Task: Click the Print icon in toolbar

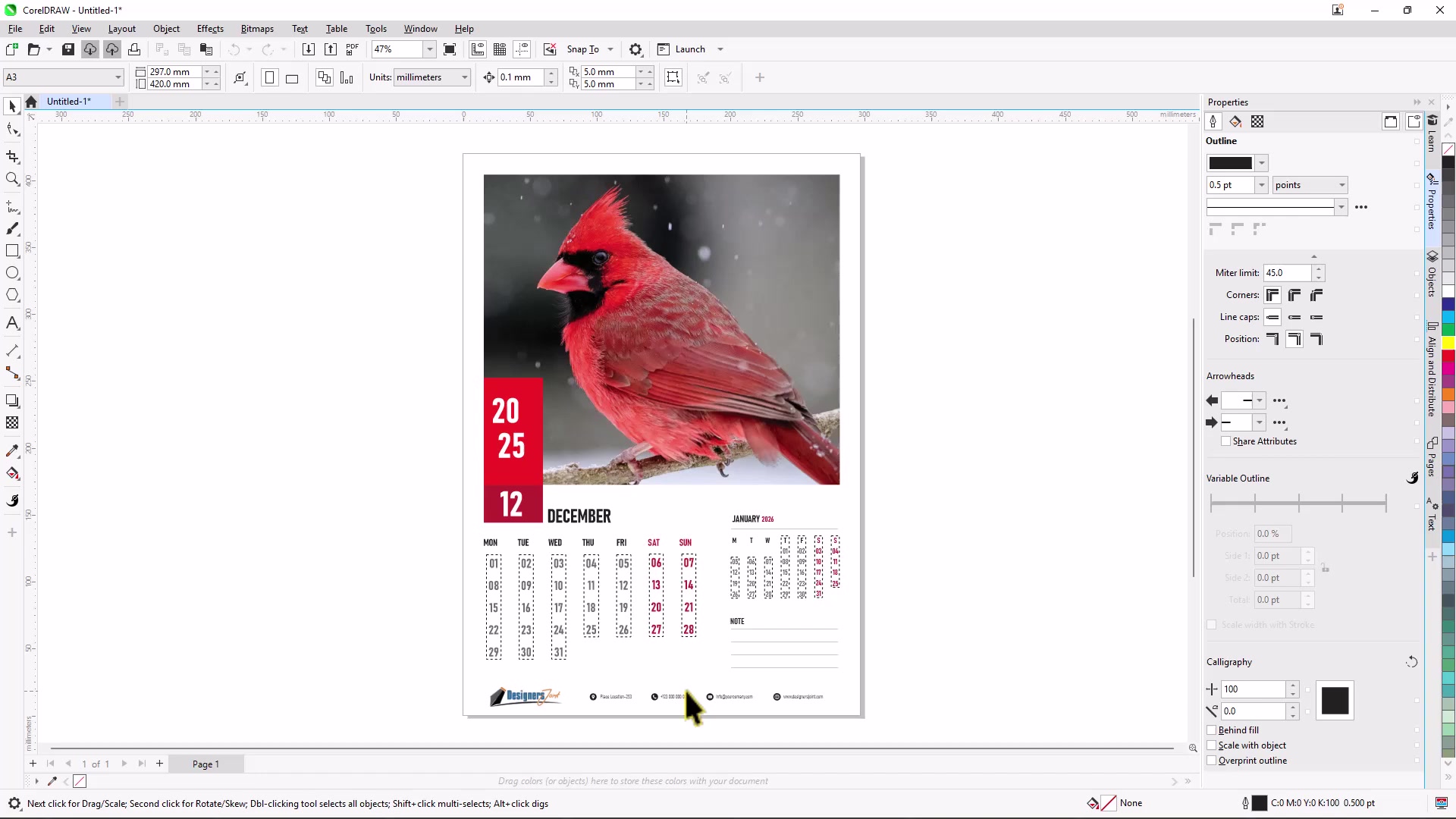Action: click(134, 49)
